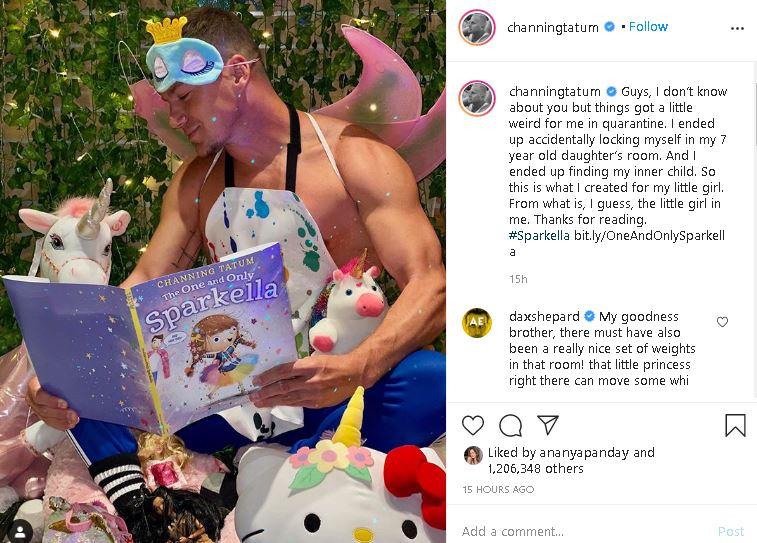Click the tagged people icon on photo

click(20, 531)
